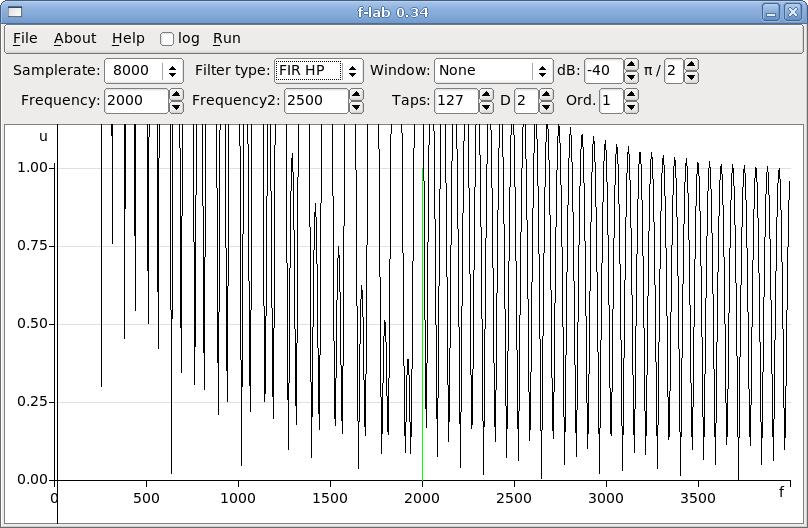Screen dimensions: 808x528
Task: Increase the Ord. value
Action: (631, 95)
